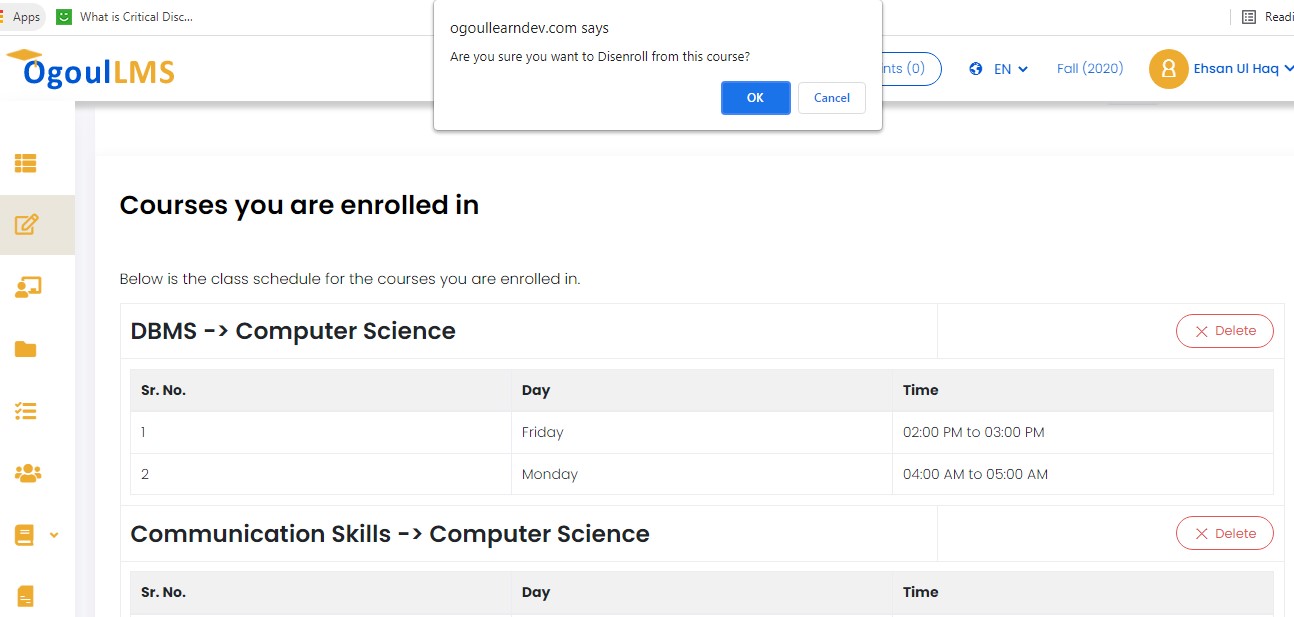Confirm disenrollment with the OK button
The image size is (1294, 617).
(755, 98)
